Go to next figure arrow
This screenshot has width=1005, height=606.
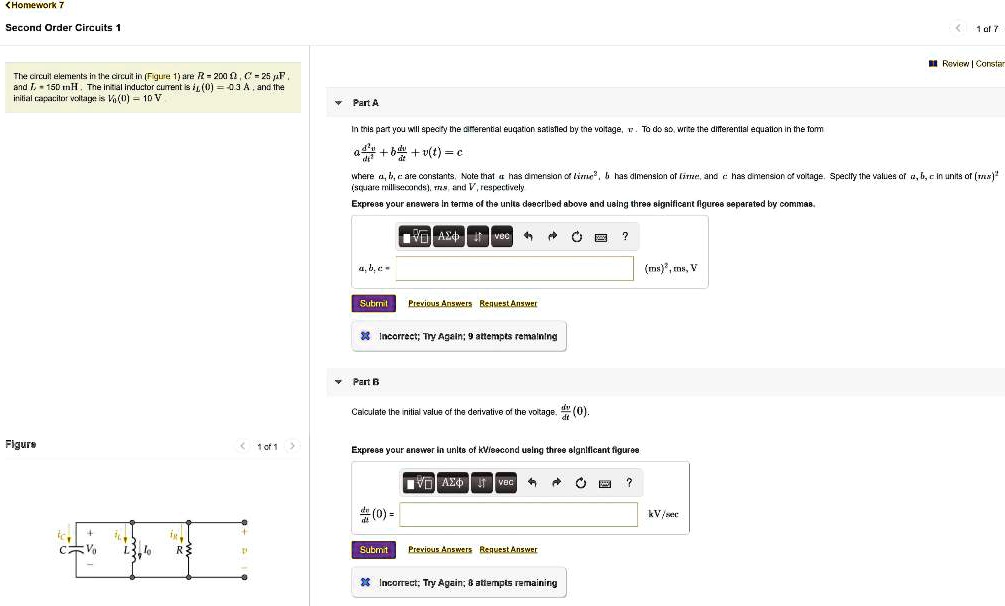pyautogui.click(x=293, y=445)
